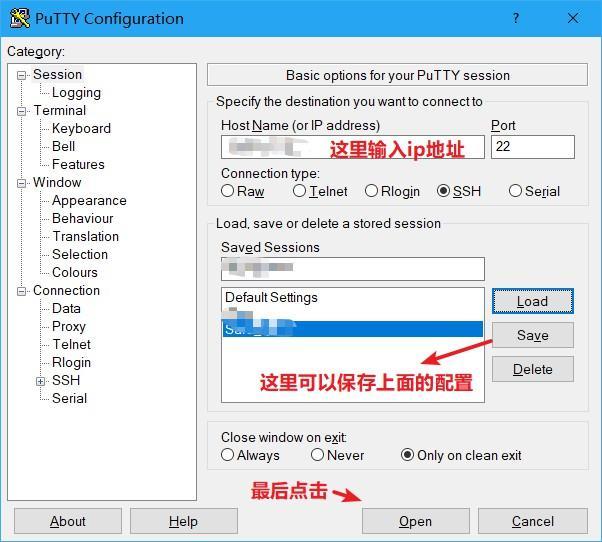Collapse the Connection tree node
This screenshot has height=542, width=602.
[22, 291]
